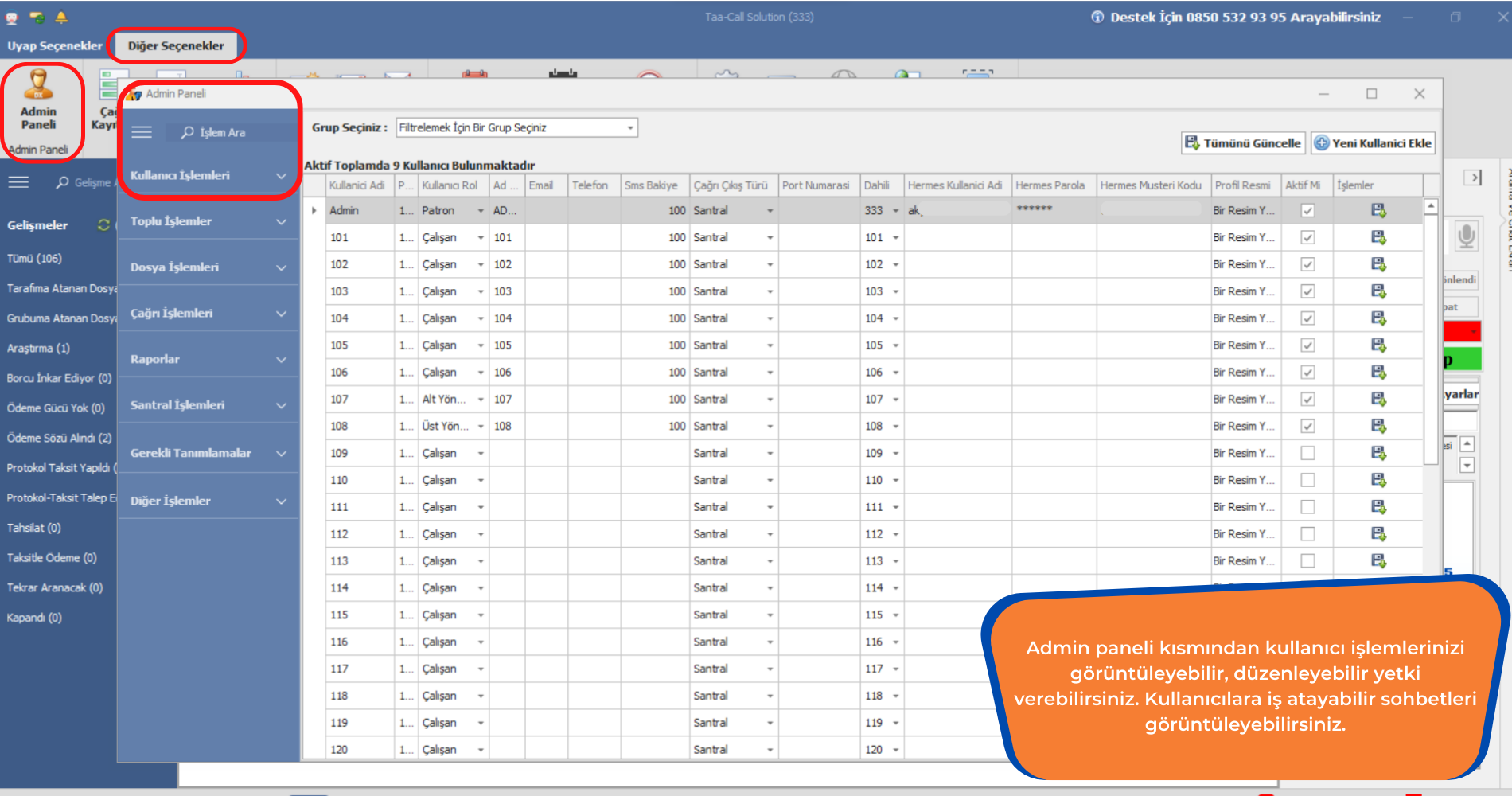Click hamburger menu in Admin Paneli sidebar
1512x796 pixels.
(142, 132)
